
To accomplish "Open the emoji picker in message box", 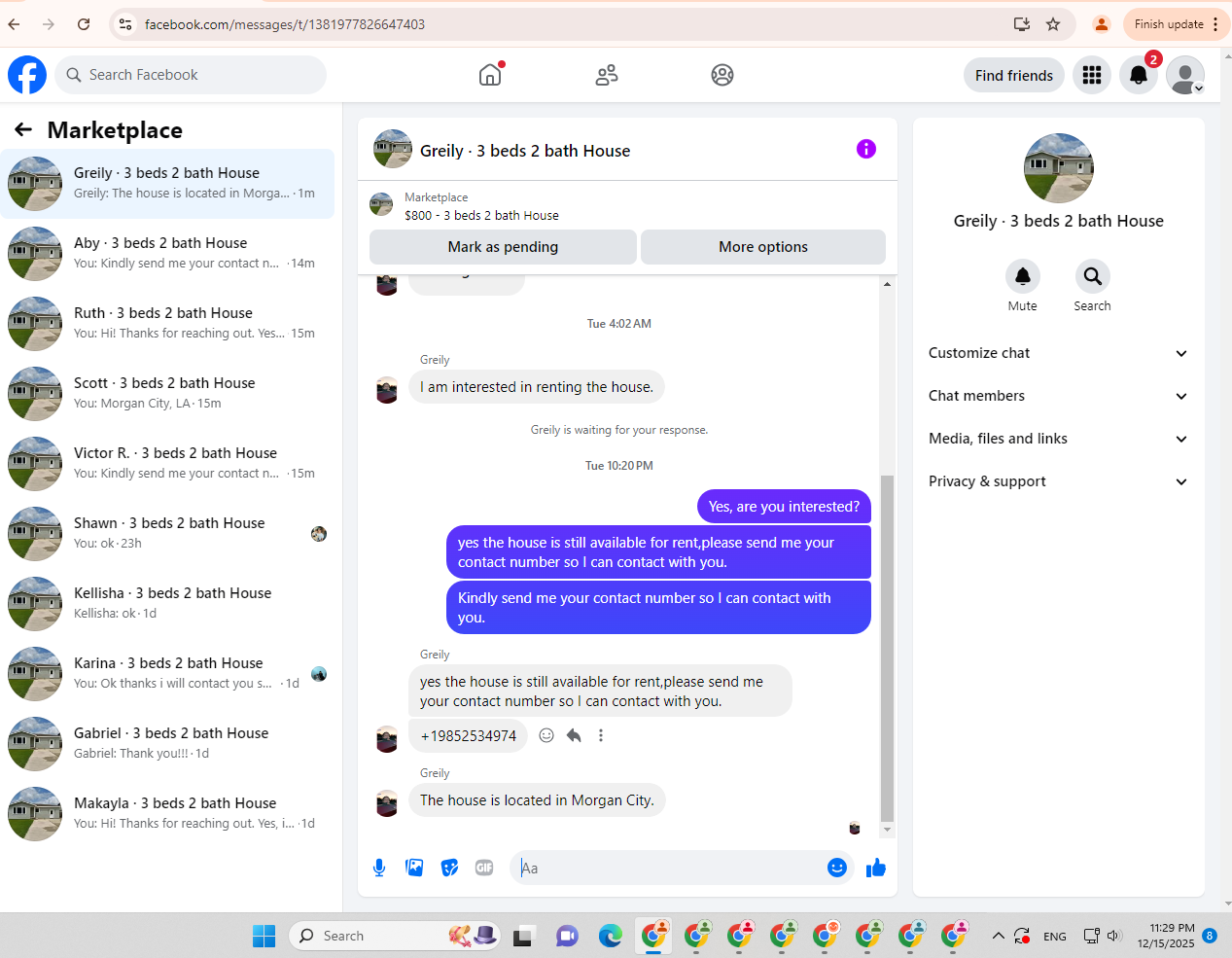I will pos(837,868).
